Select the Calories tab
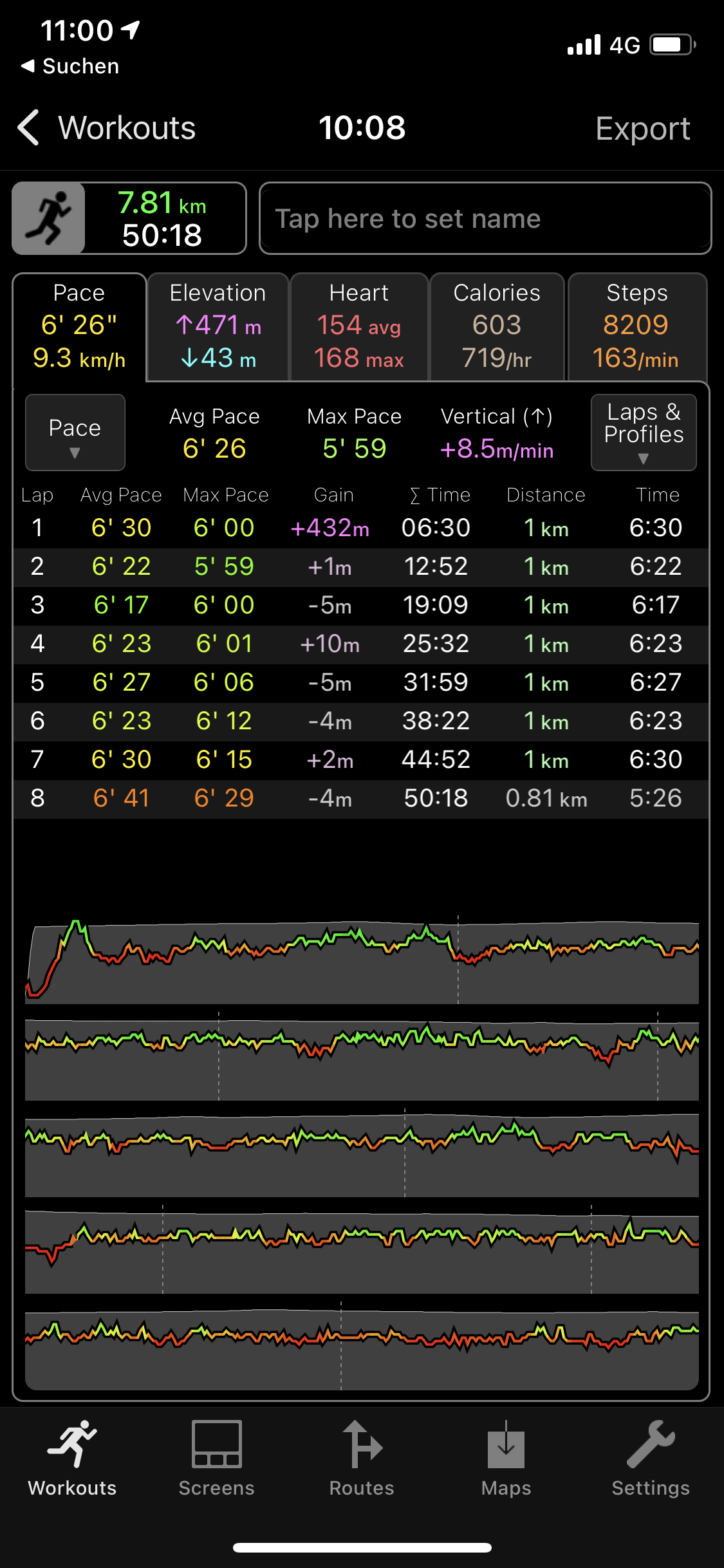The width and height of the screenshot is (724, 1568). 497,326
